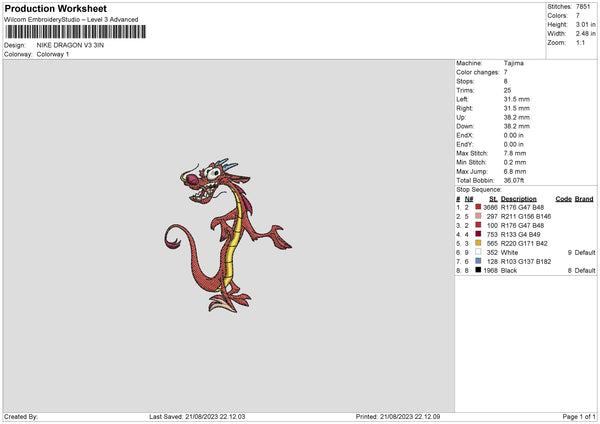Image resolution: width=600 pixels, height=424 pixels.
Task: Click the Code column header
Action: (563, 198)
